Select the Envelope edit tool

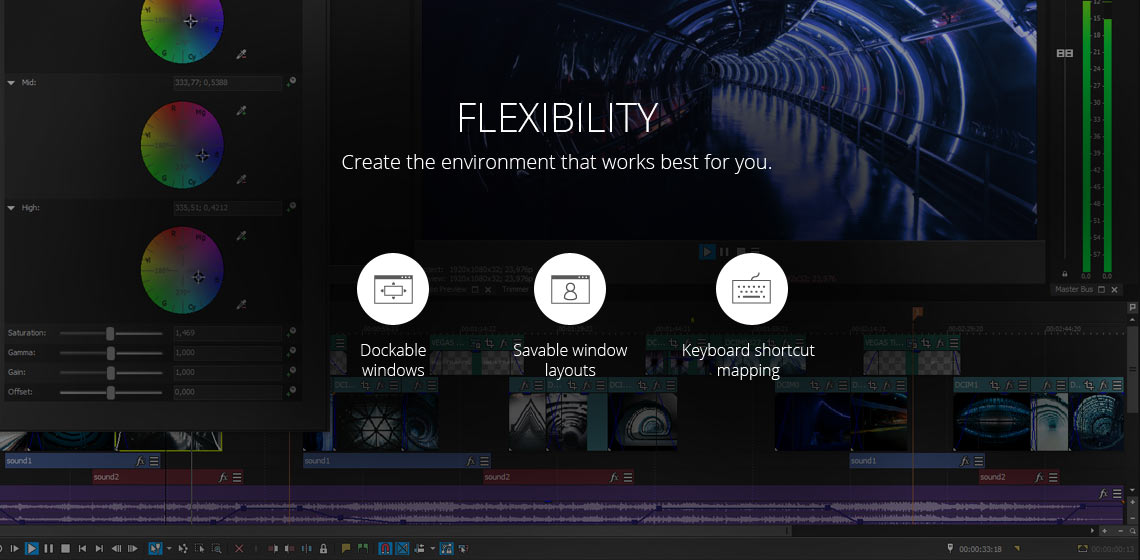point(183,548)
